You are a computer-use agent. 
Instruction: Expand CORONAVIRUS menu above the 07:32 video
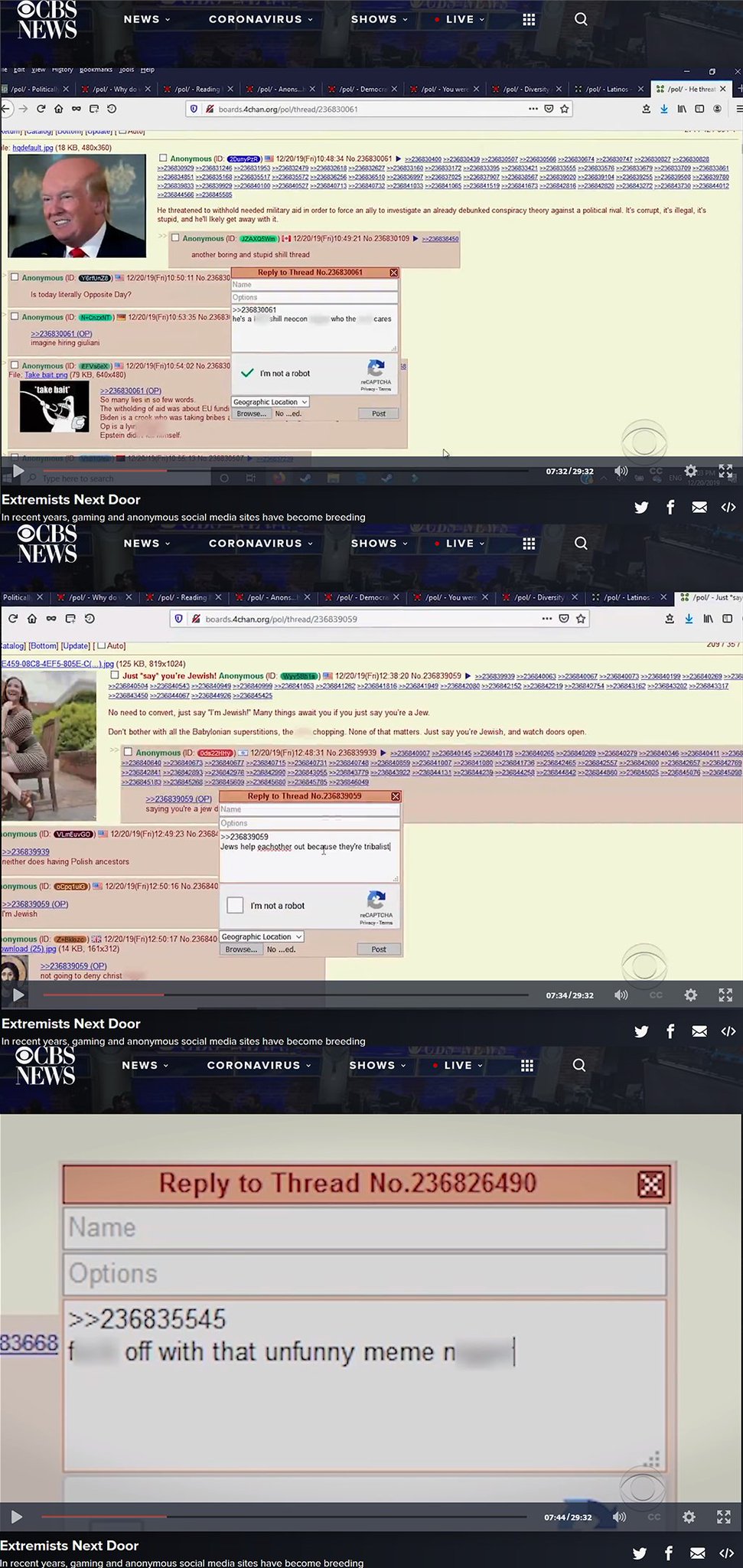click(261, 19)
